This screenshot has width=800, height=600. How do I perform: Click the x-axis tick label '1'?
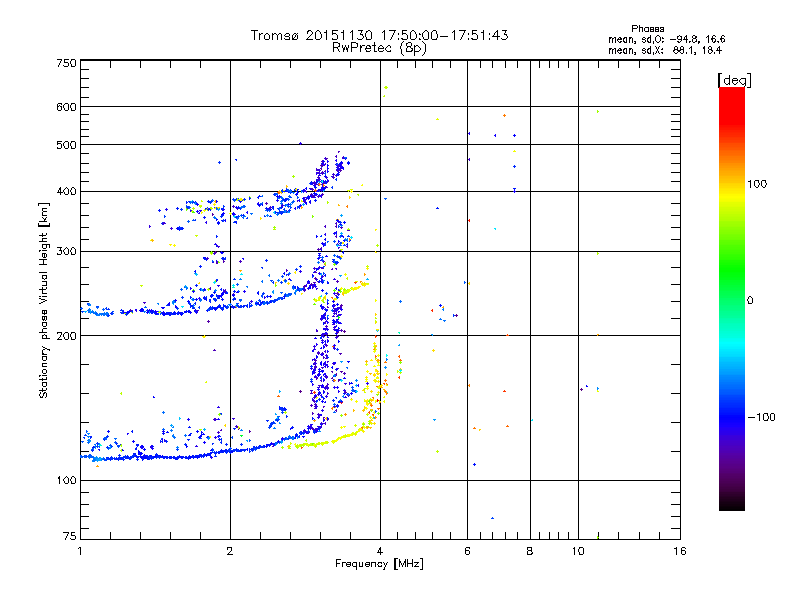80,551
